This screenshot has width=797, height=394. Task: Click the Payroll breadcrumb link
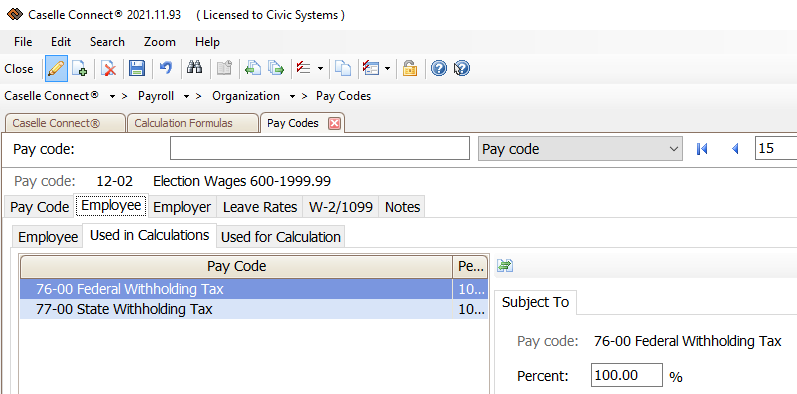pyautogui.click(x=156, y=96)
